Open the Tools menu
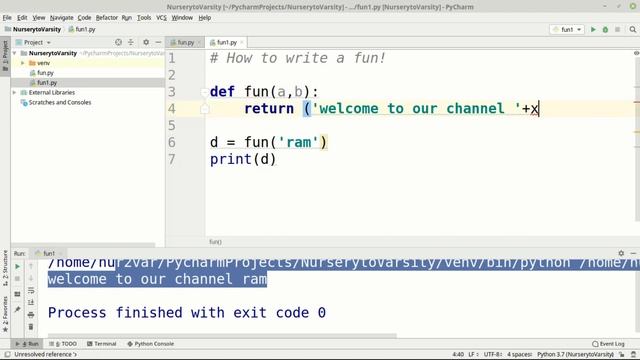 click(144, 18)
